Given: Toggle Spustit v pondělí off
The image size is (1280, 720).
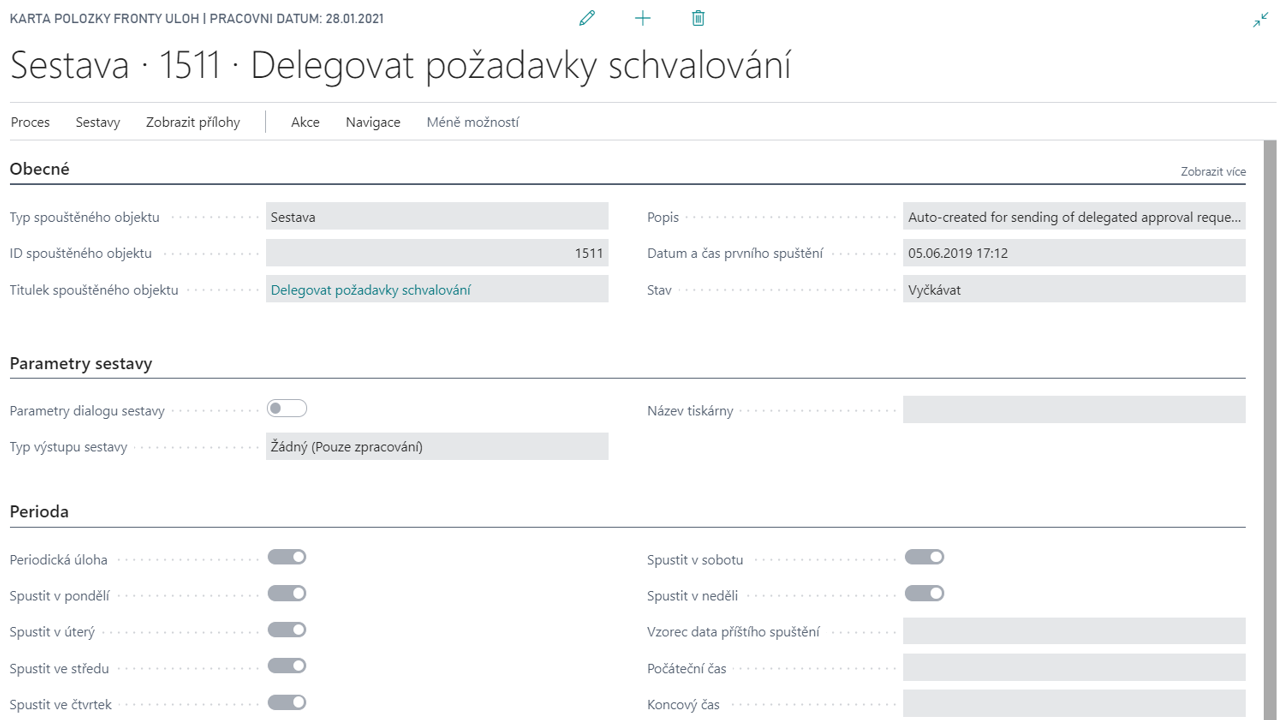Looking at the screenshot, I should click(287, 593).
